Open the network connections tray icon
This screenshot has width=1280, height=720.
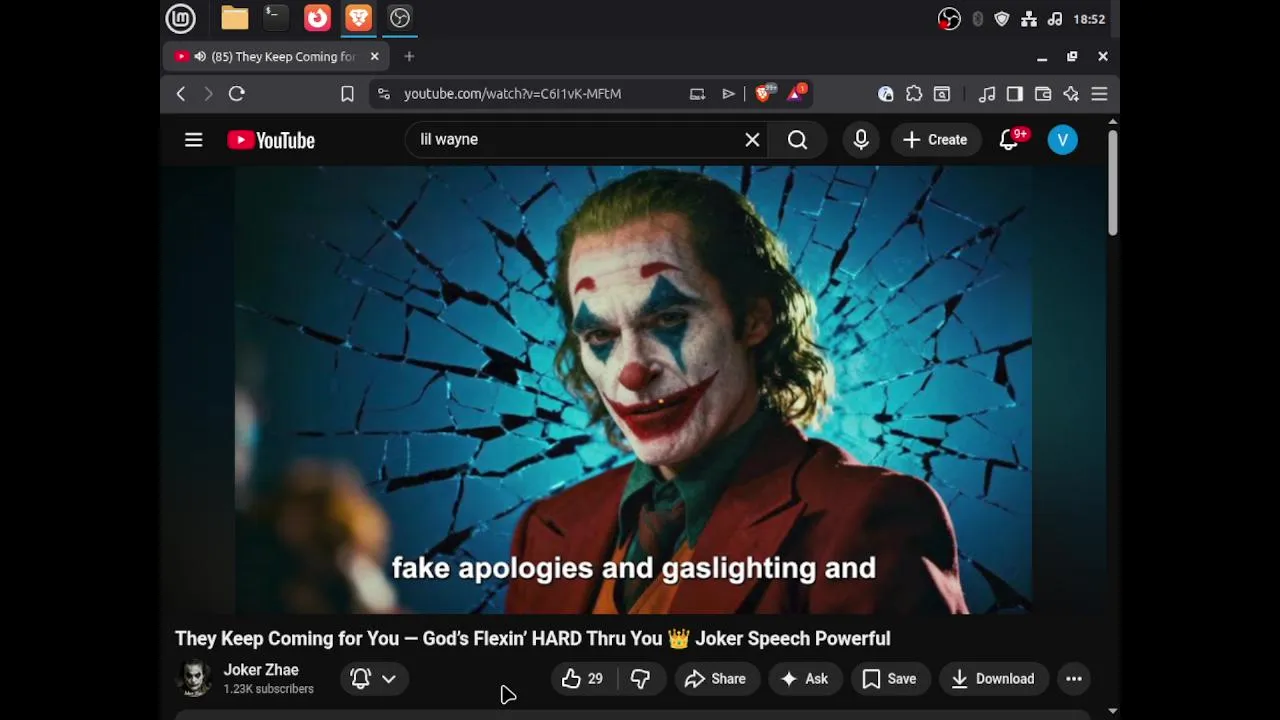point(1029,19)
